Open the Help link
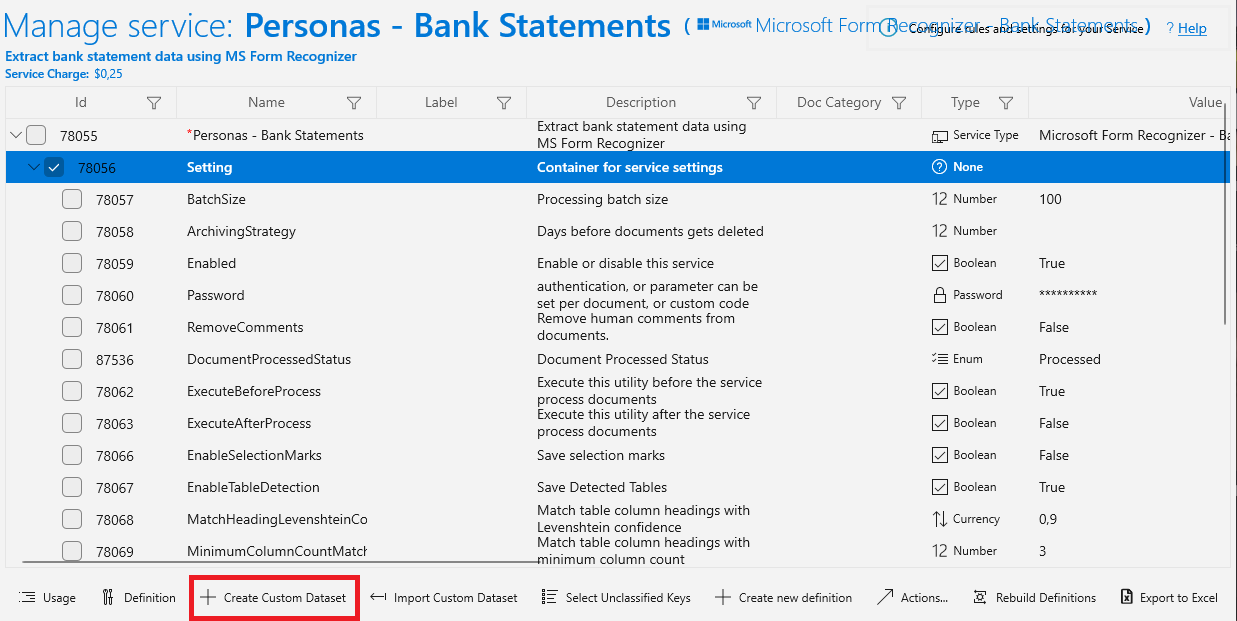 (x=1192, y=28)
